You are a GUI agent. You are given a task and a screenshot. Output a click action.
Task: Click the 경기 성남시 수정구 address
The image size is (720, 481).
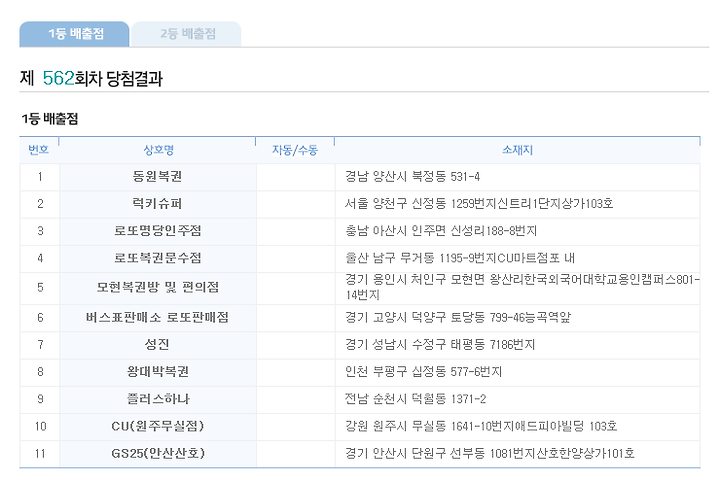click(440, 344)
